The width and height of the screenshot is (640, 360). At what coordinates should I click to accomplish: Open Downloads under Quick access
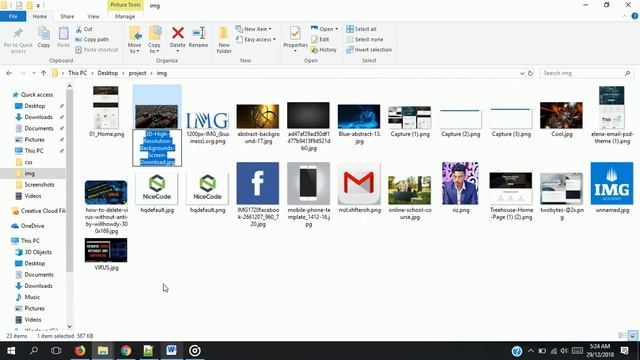point(38,117)
